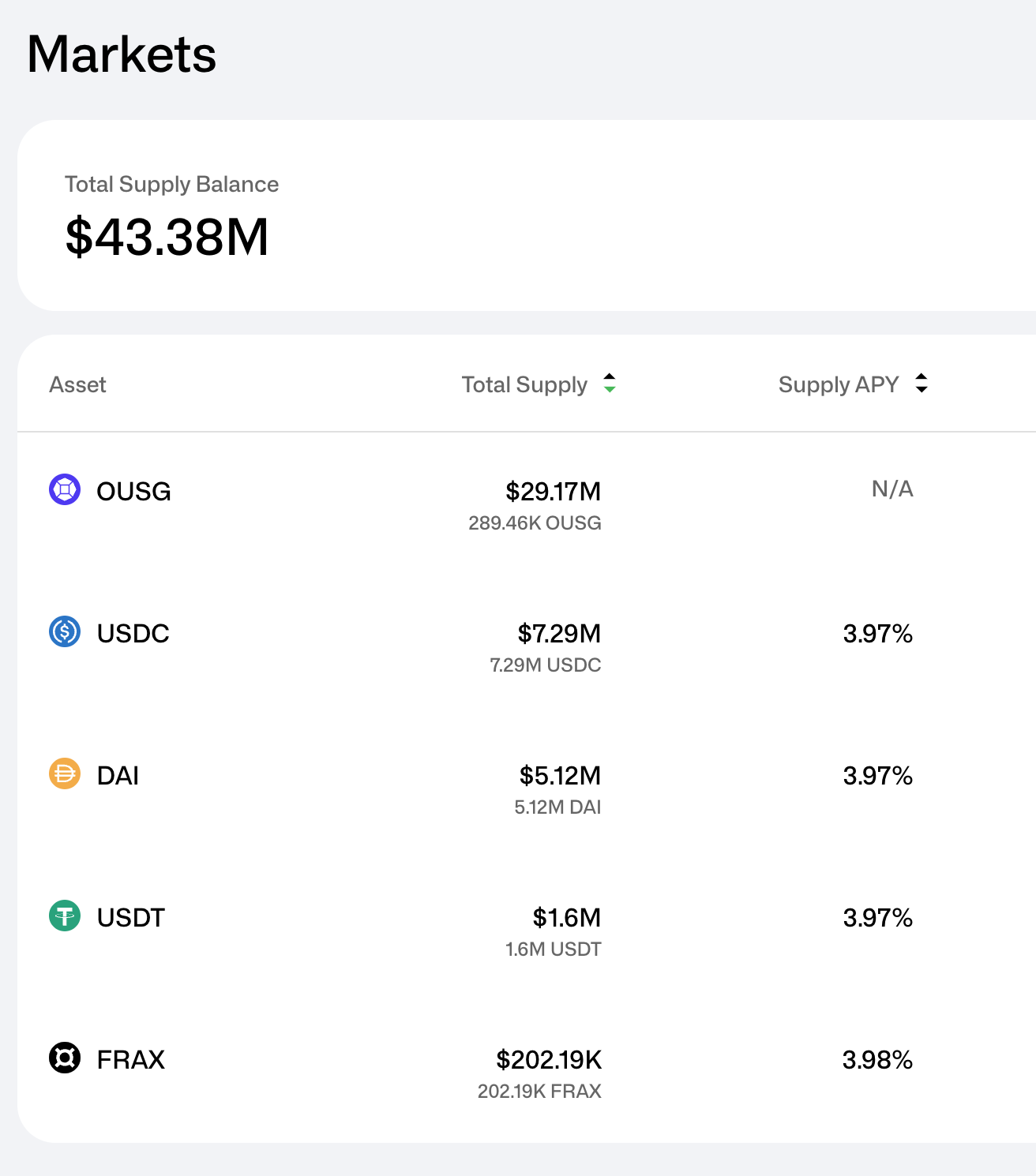Viewport: 1036px width, 1176px height.
Task: Open the FRAX asset name
Action: pos(130,1060)
